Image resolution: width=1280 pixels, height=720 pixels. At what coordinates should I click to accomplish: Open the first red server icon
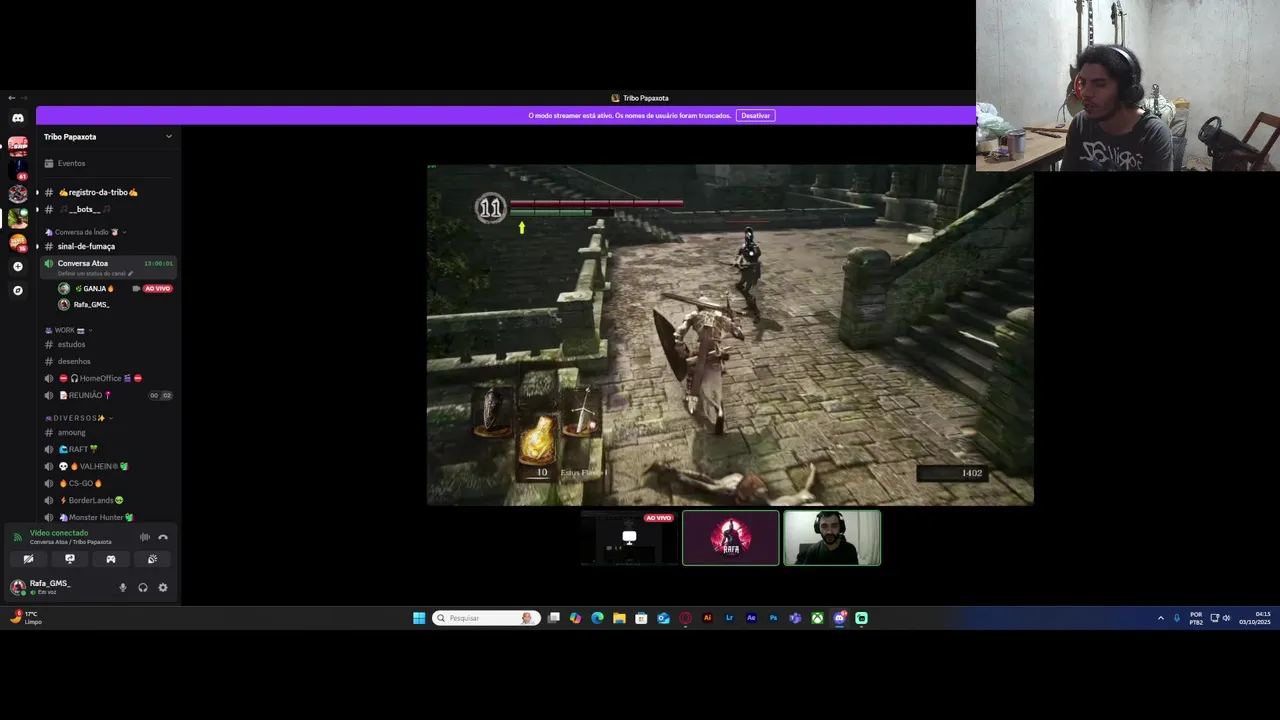click(17, 145)
